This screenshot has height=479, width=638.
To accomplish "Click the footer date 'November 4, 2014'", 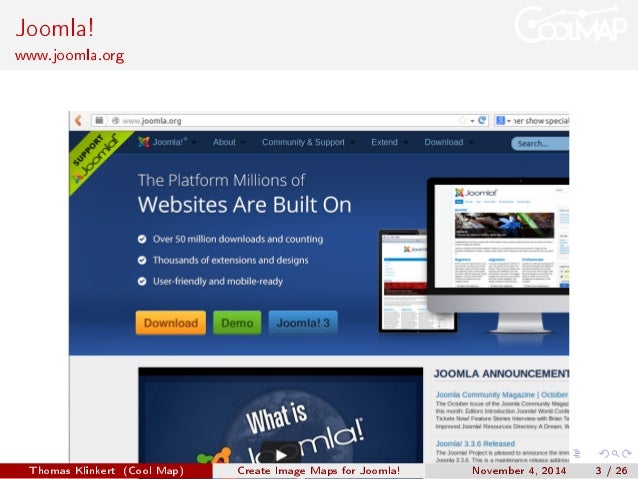I will [x=519, y=471].
